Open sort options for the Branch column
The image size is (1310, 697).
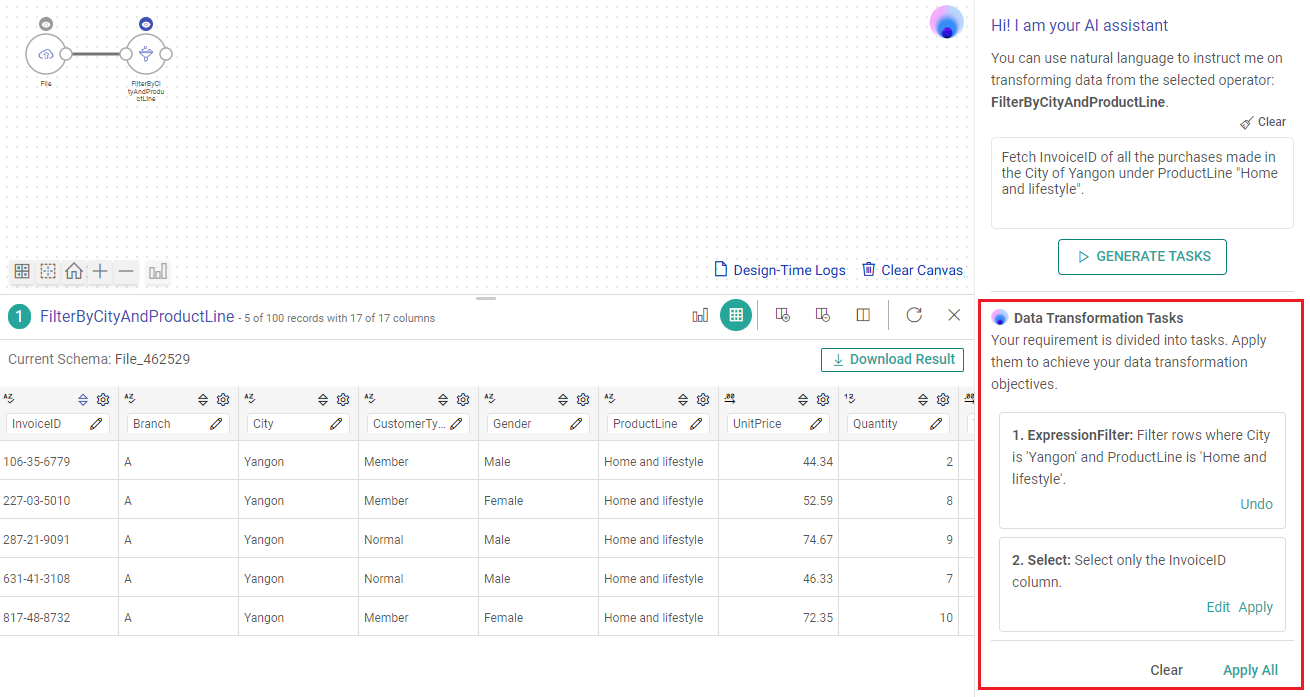click(x=203, y=399)
